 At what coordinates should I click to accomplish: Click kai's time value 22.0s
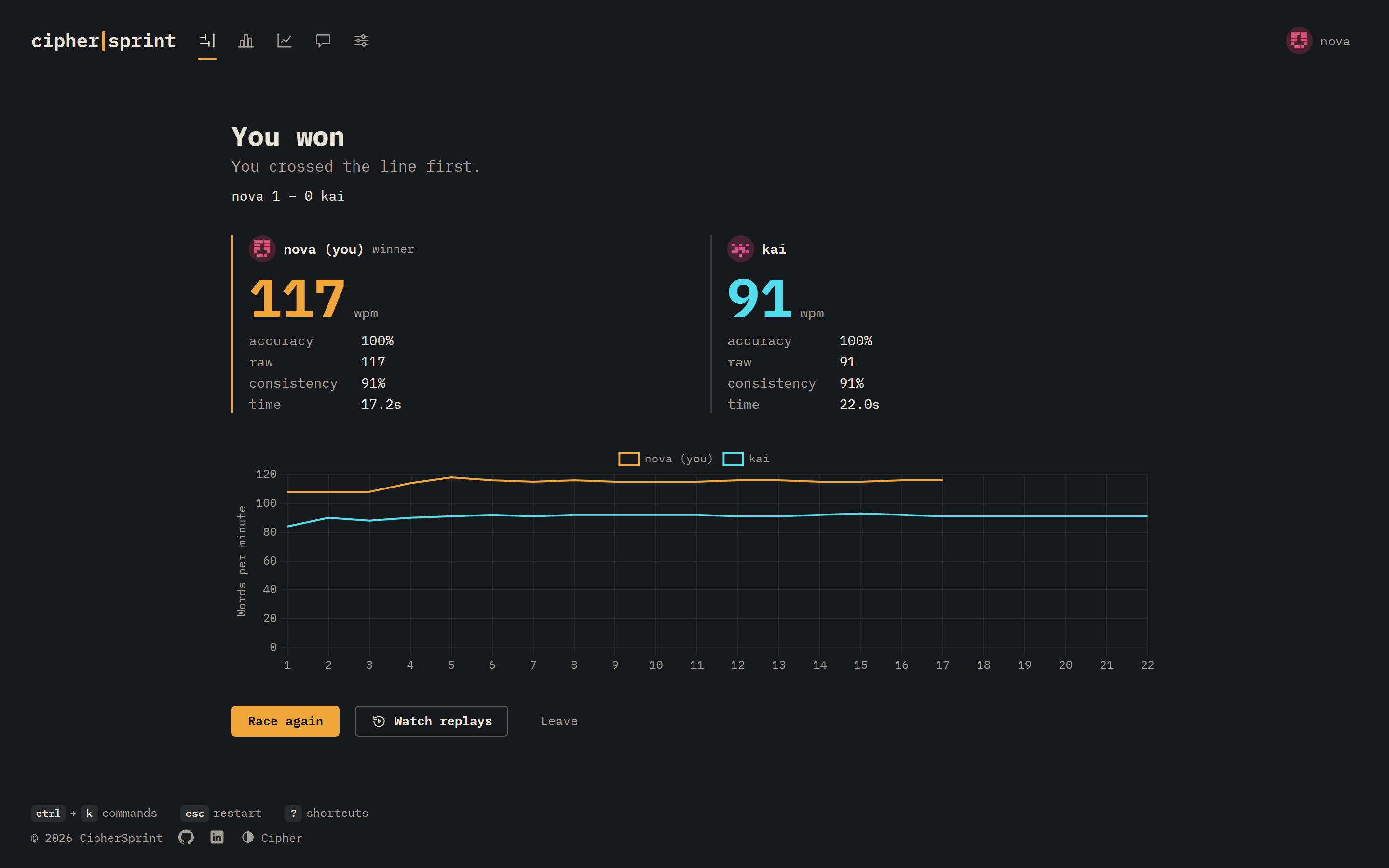pyautogui.click(x=859, y=404)
